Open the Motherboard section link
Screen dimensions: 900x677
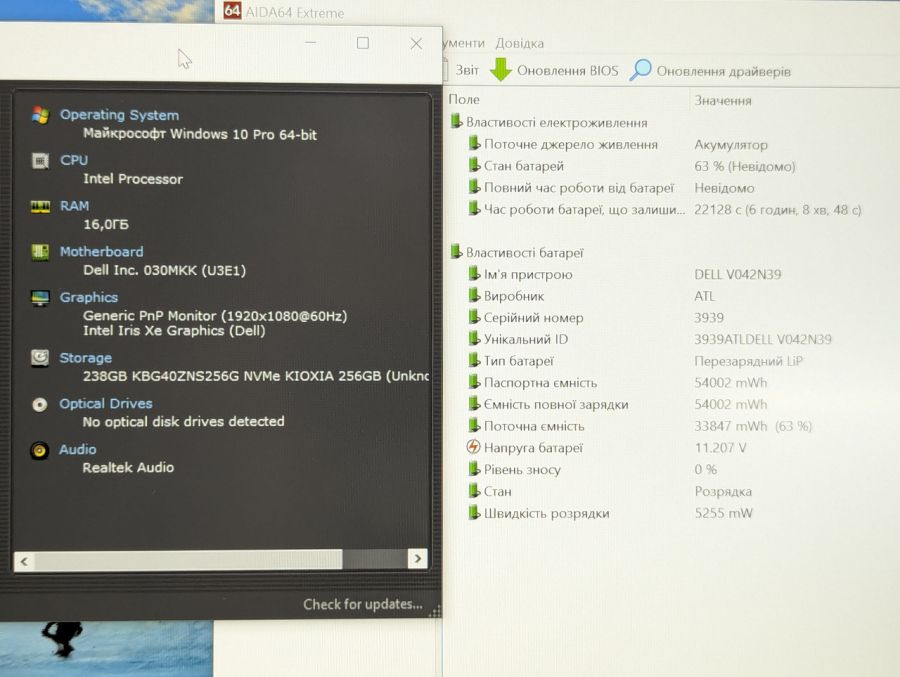tap(102, 252)
